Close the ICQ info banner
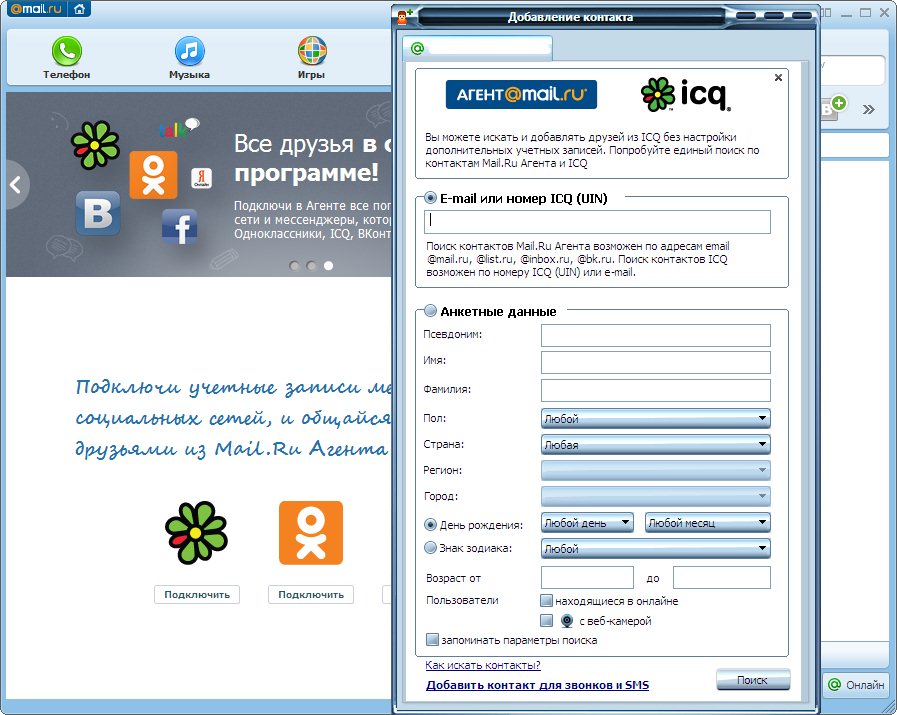Image resolution: width=897 pixels, height=715 pixels. click(778, 77)
